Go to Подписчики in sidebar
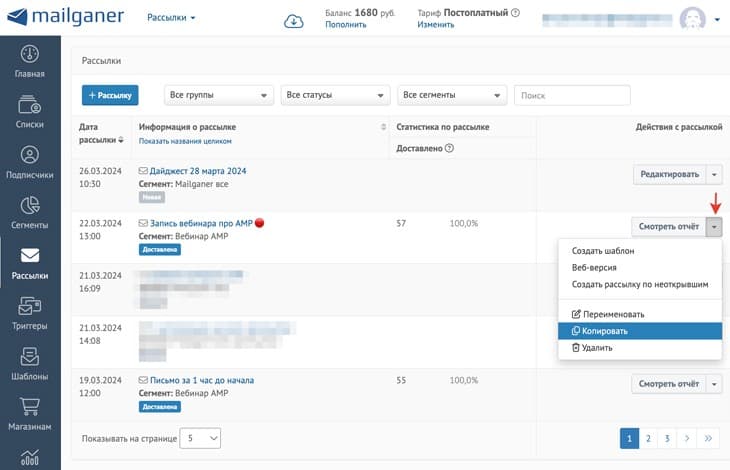This screenshot has height=470, width=730. pos(29,162)
